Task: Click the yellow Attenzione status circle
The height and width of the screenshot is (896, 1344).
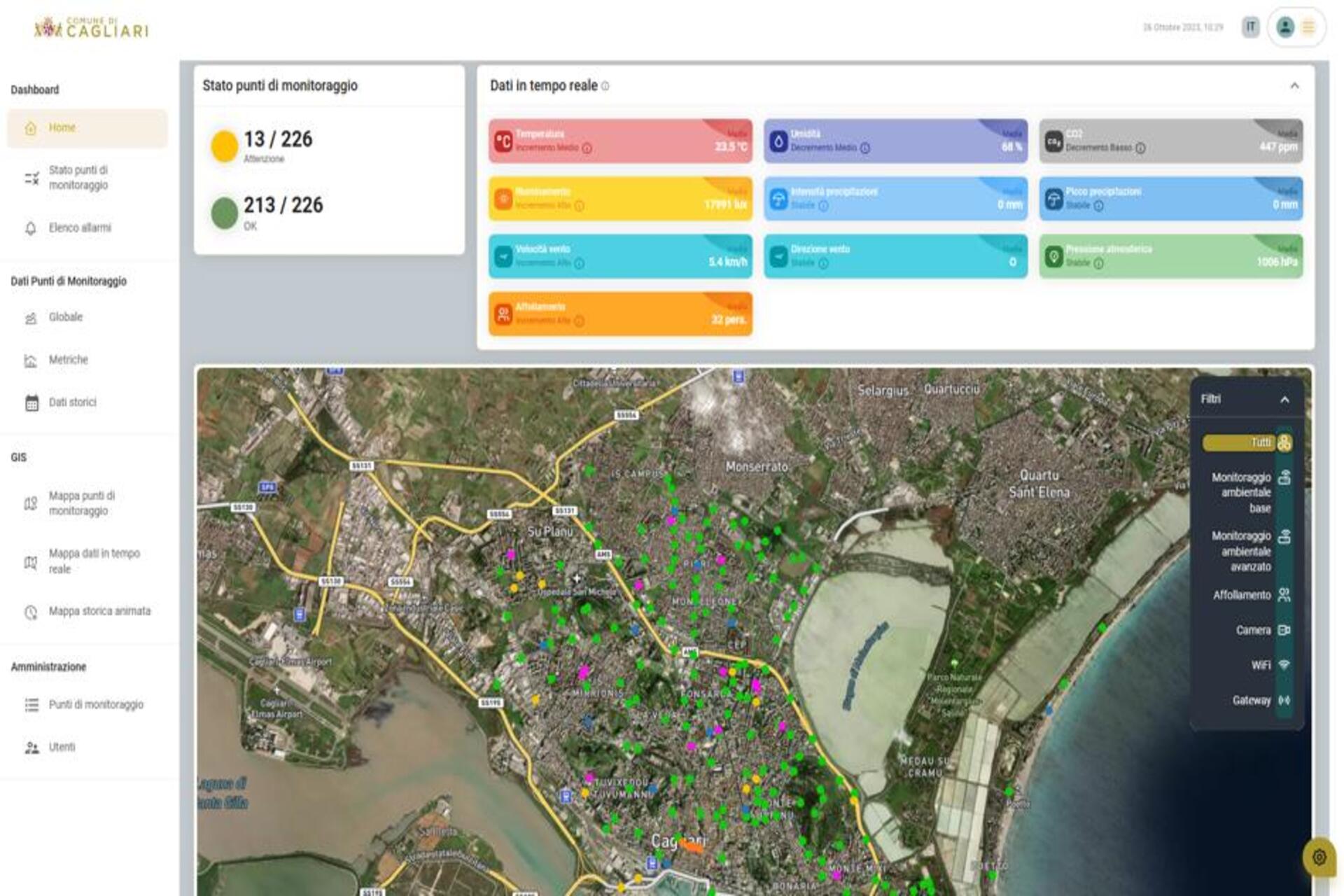Action: tap(225, 146)
